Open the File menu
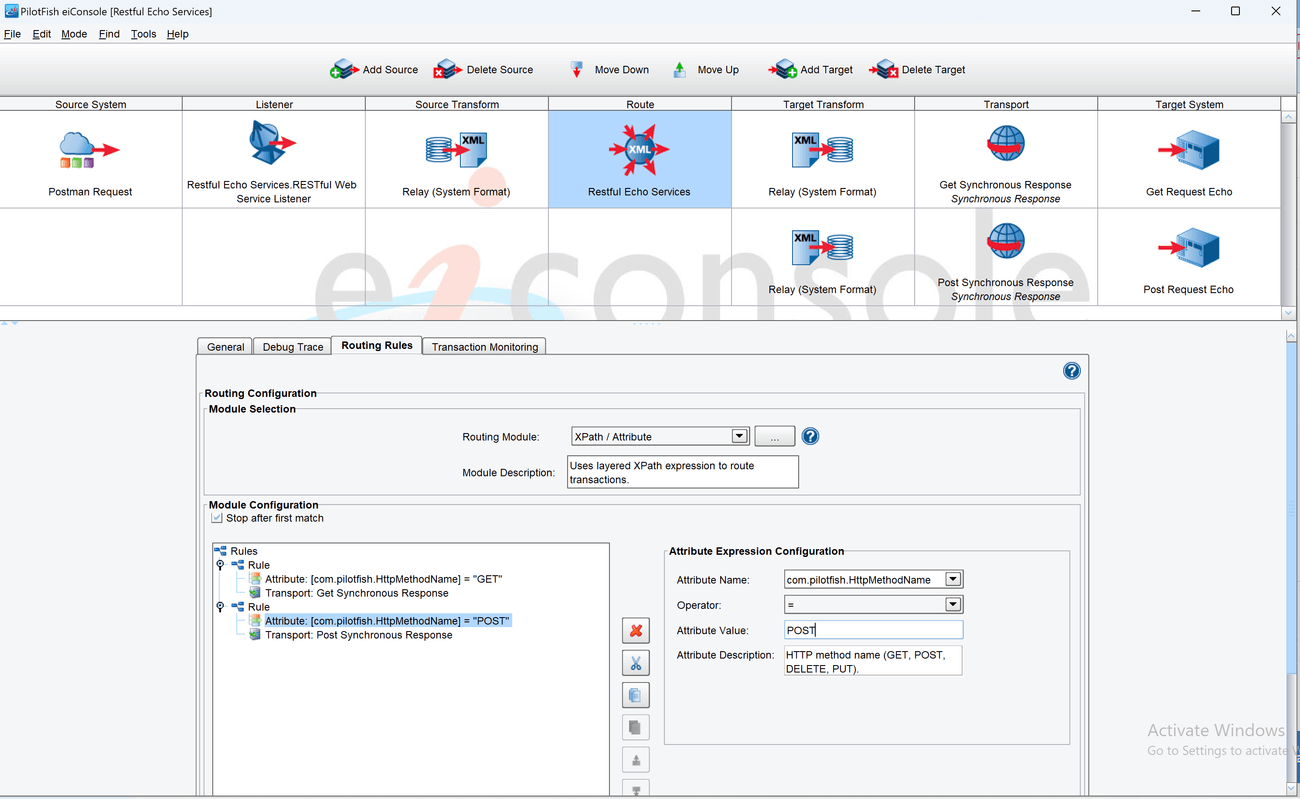1300x799 pixels. coord(12,34)
